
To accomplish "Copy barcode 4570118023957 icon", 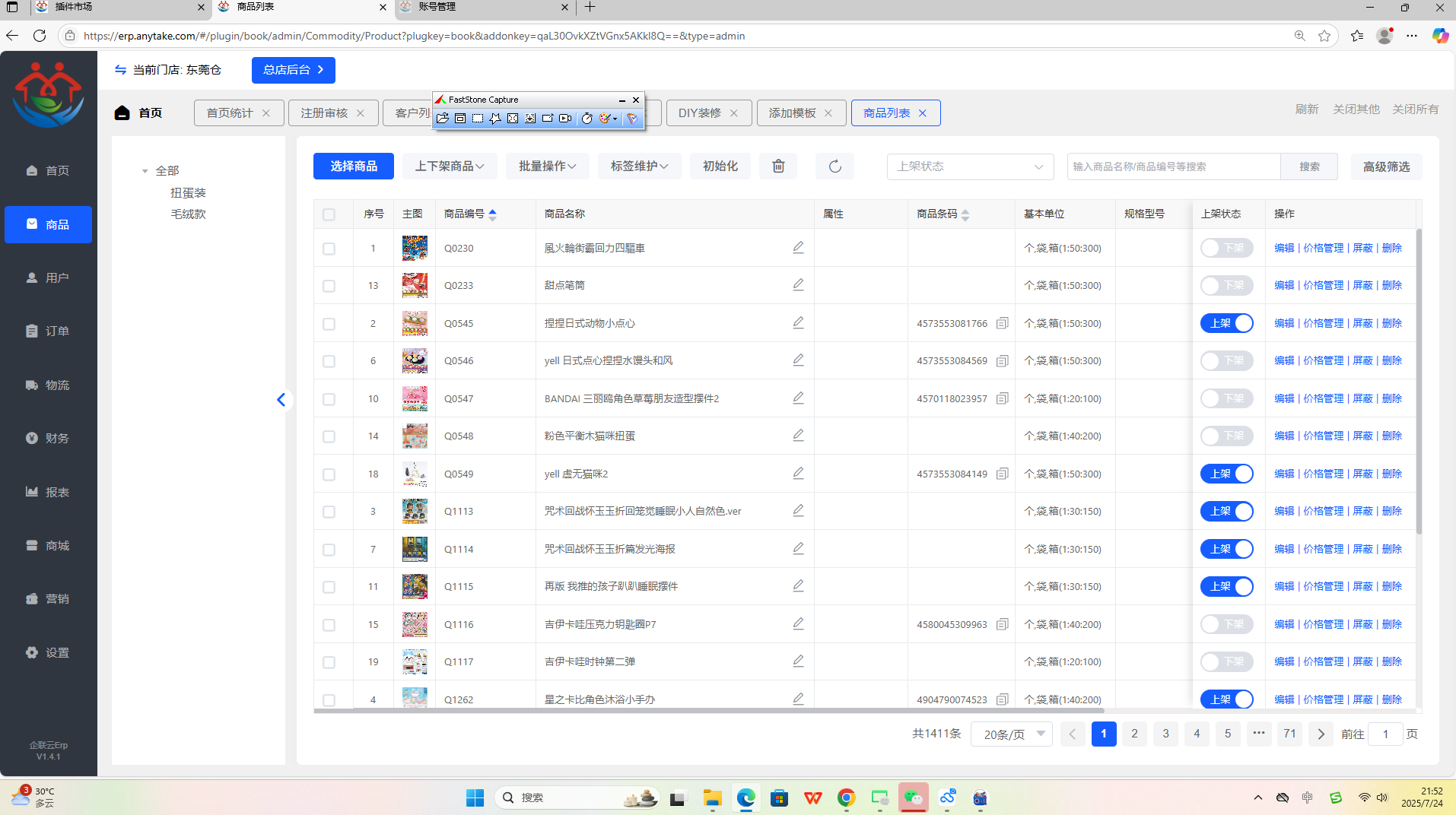I will pyautogui.click(x=1002, y=398).
